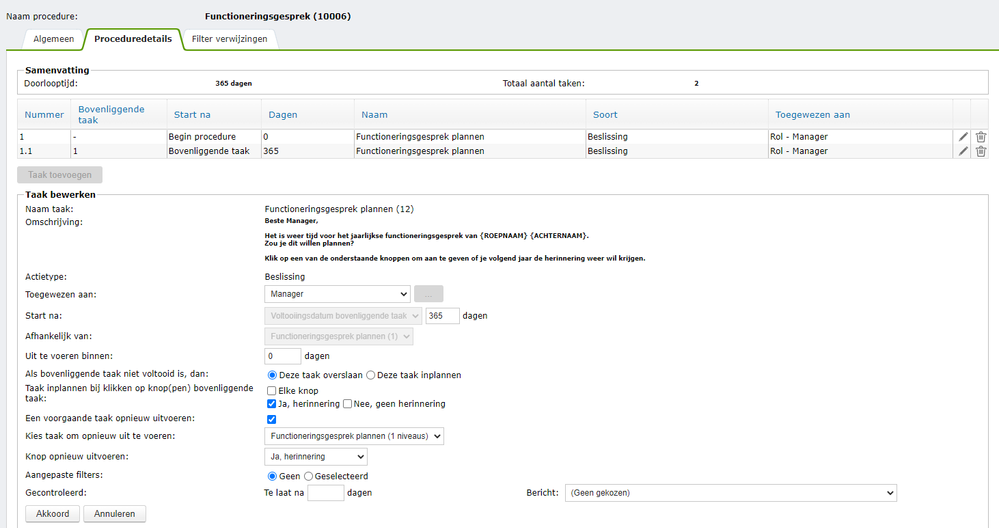999x528 pixels.
Task: Check the 'Elke knop' checkbox
Action: coord(271,390)
